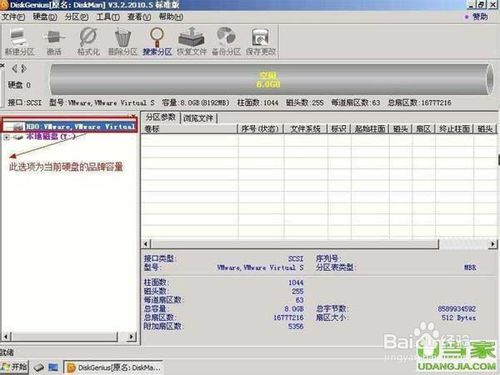Open the 帮助(H) menu
The height and width of the screenshot is (375, 500).
point(171,17)
